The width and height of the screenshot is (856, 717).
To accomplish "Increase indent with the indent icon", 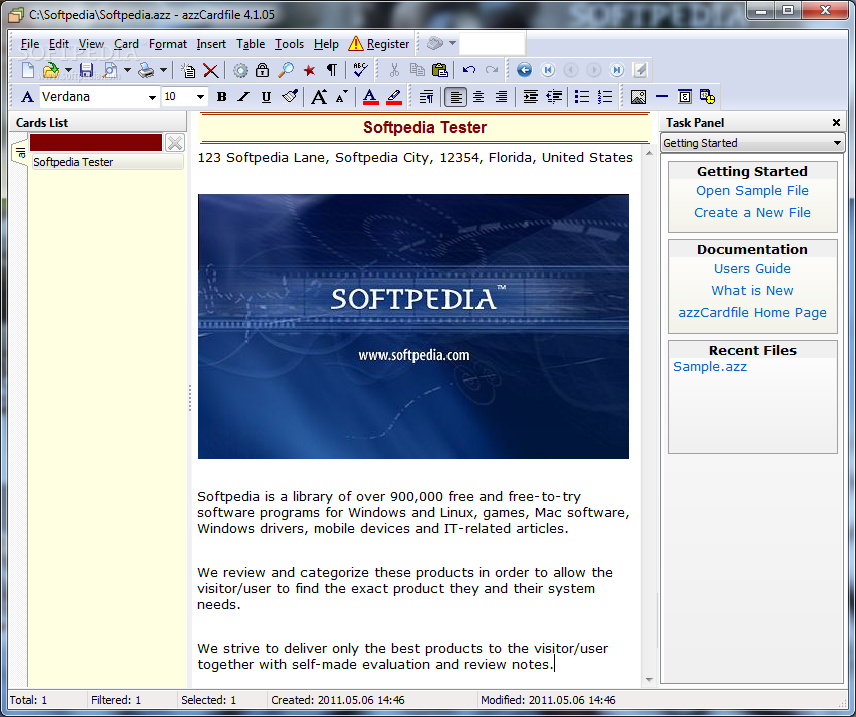I will click(x=531, y=97).
